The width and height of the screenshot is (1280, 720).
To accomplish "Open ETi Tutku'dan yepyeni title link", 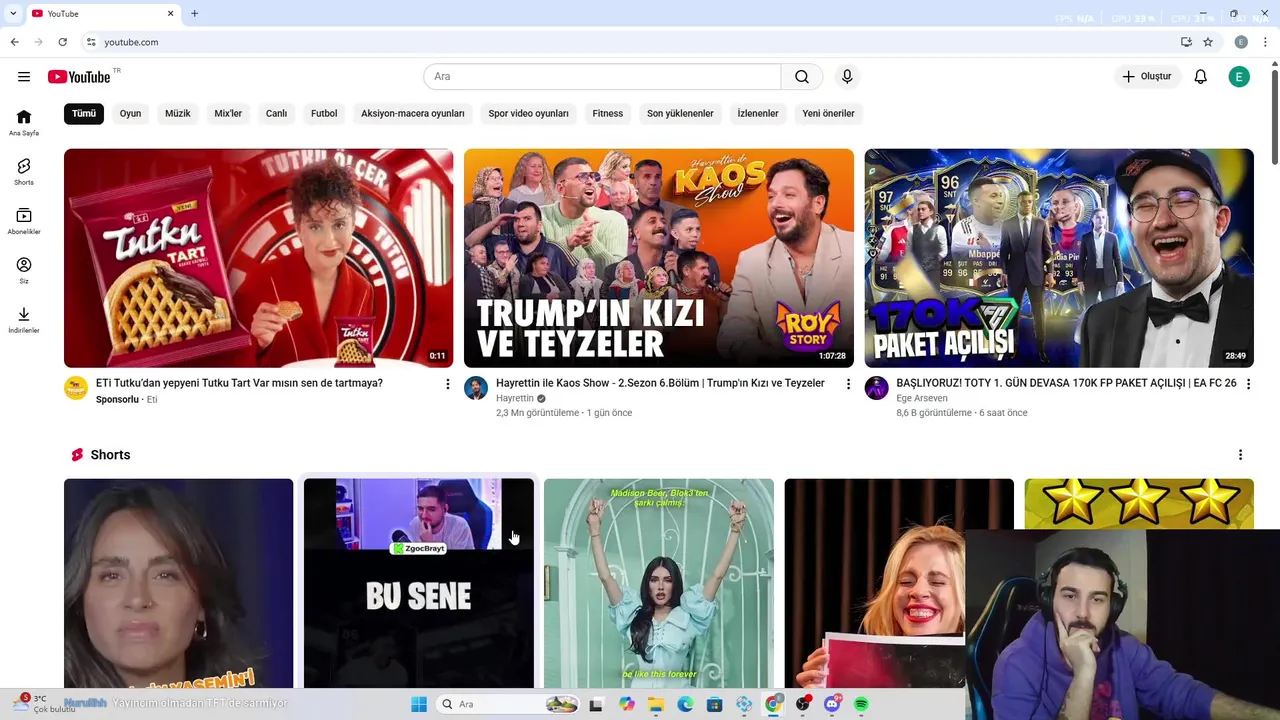I will (239, 383).
